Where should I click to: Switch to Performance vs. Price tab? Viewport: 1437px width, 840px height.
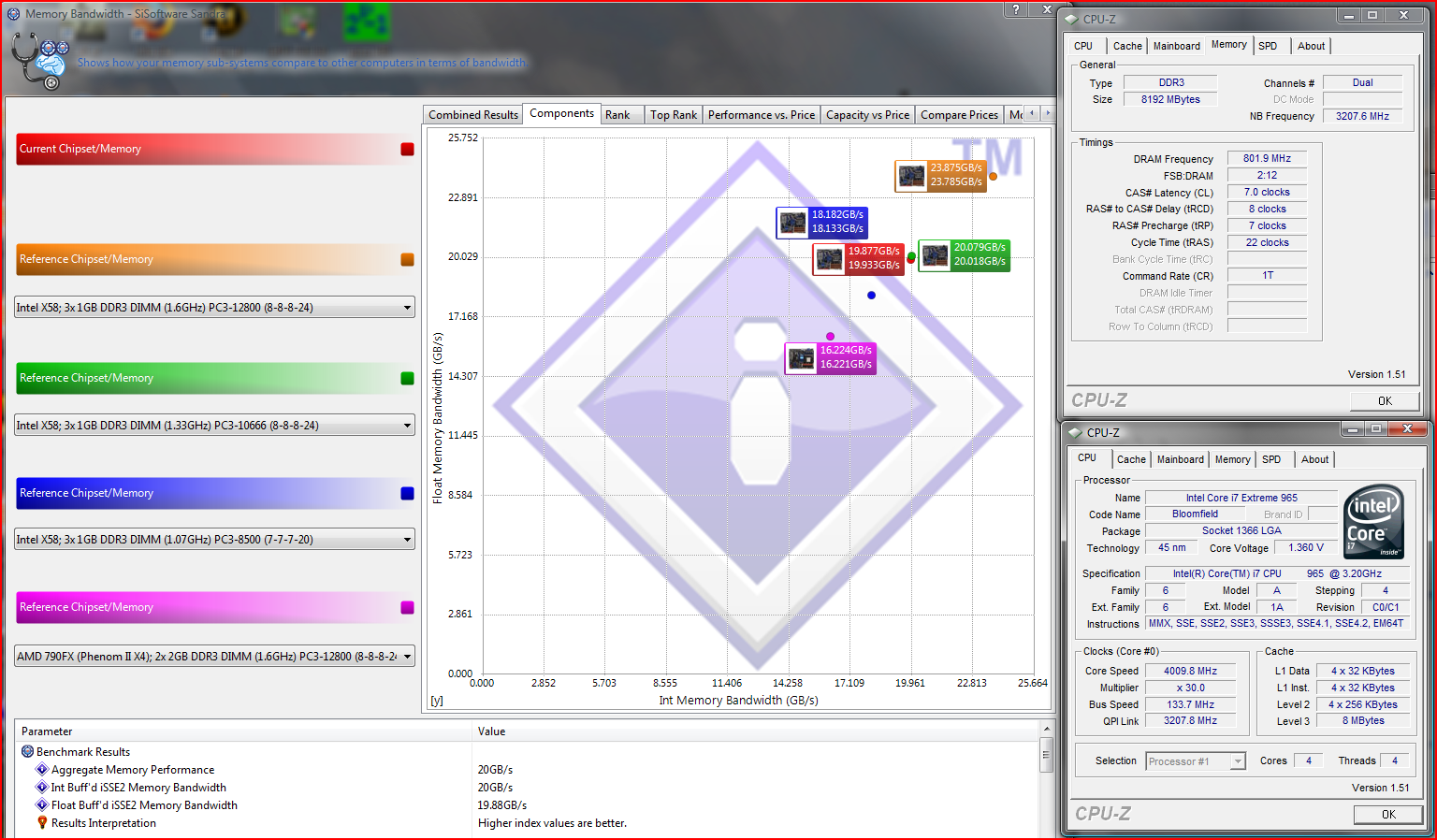click(761, 115)
